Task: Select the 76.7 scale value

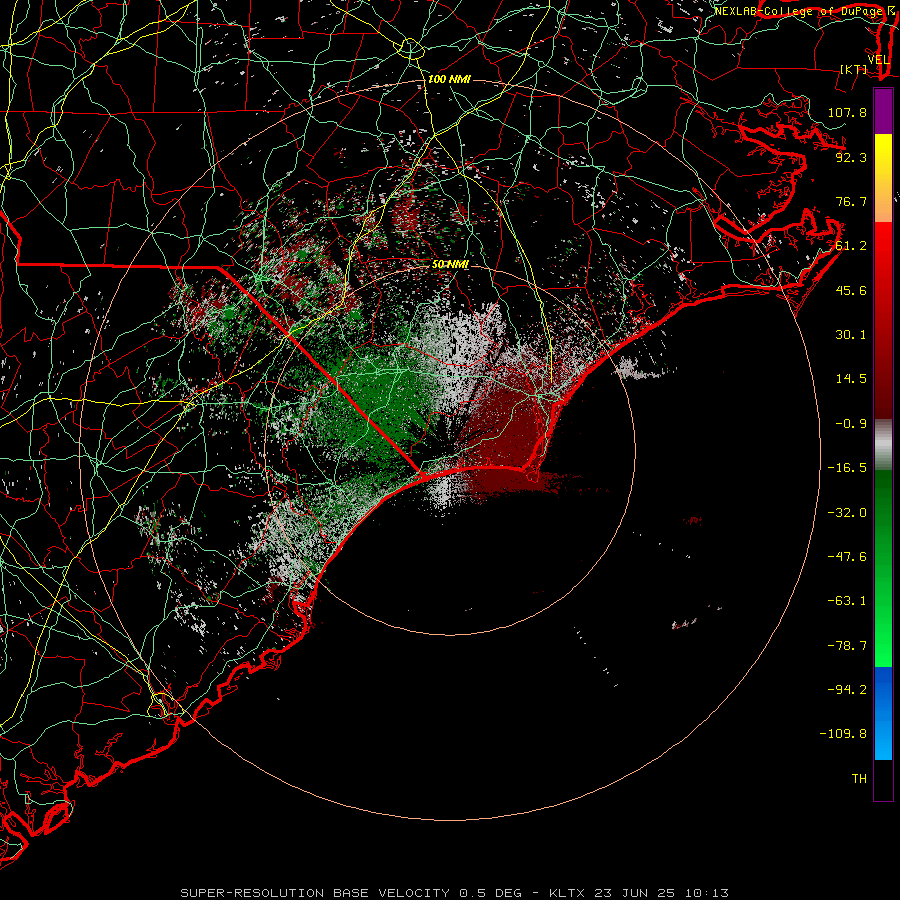Action: (851, 201)
